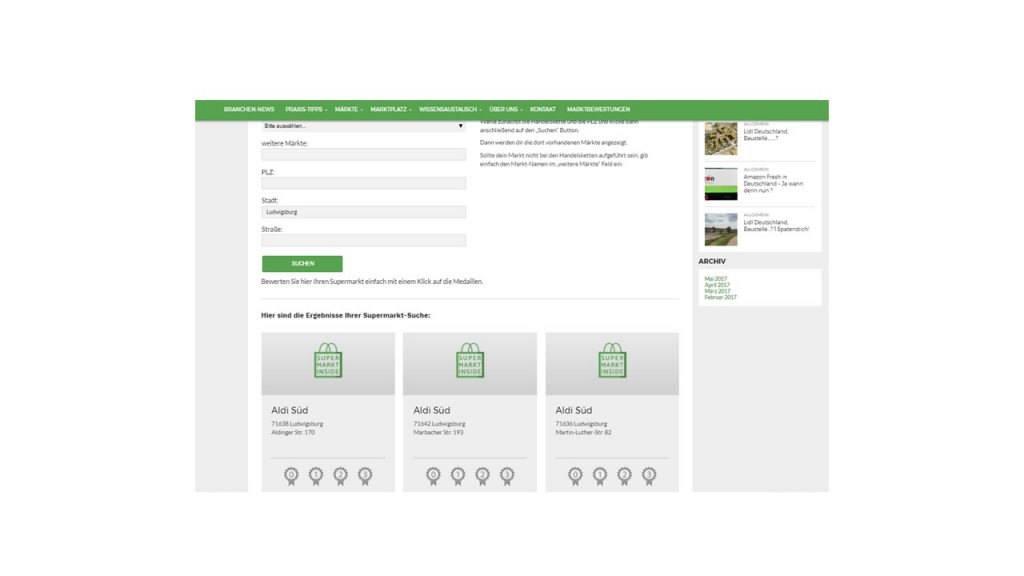Give medal 1 to Marbacher Str. 193 store

pyautogui.click(x=457, y=475)
